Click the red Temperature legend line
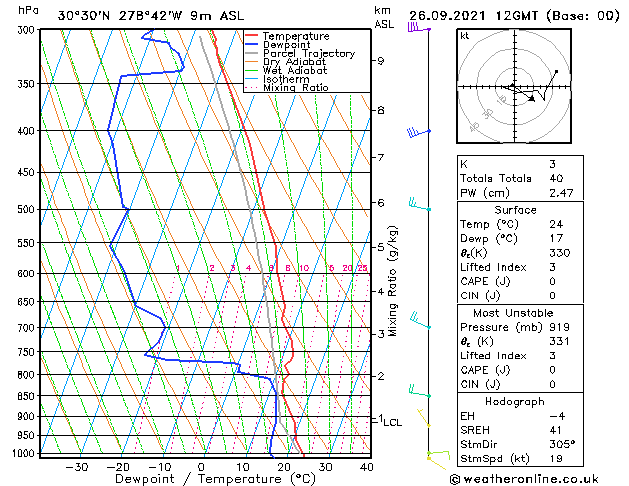This screenshot has height=486, width=629. click(251, 36)
